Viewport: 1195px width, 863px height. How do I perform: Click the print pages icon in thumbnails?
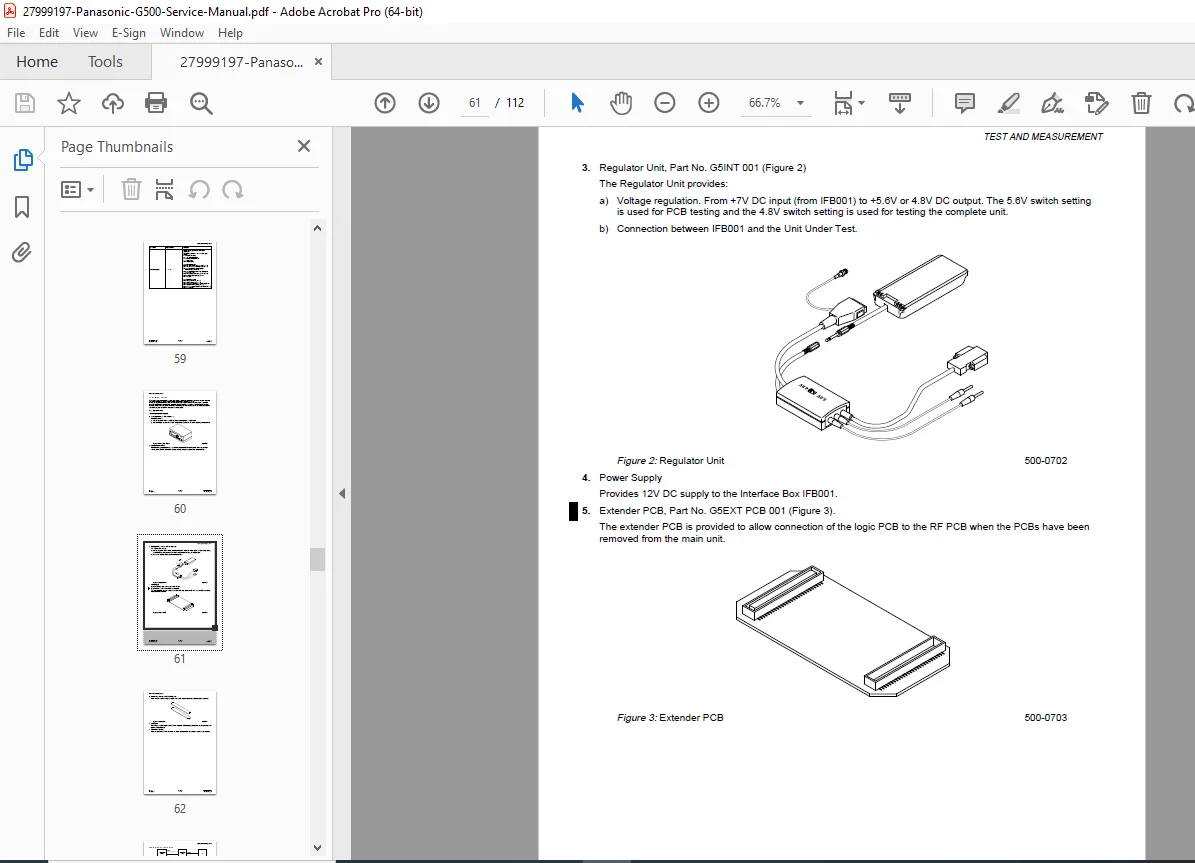pyautogui.click(x=164, y=189)
